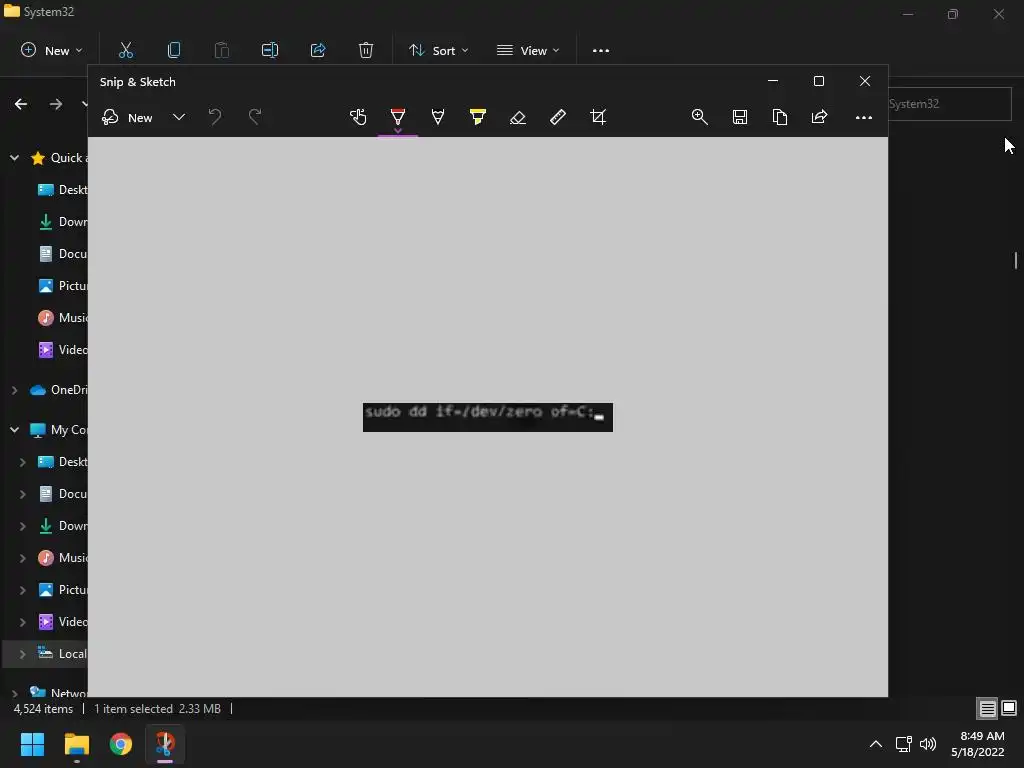Open File Explorer See more menu
This screenshot has height=768, width=1024.
(601, 50)
